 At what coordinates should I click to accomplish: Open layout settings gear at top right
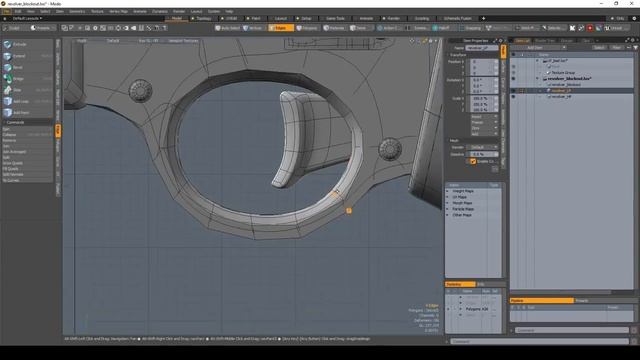(634, 18)
